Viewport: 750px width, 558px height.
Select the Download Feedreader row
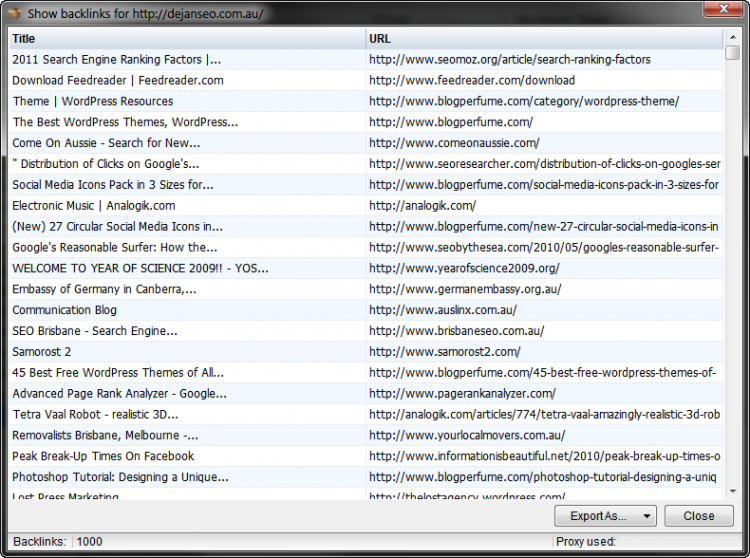coord(117,80)
